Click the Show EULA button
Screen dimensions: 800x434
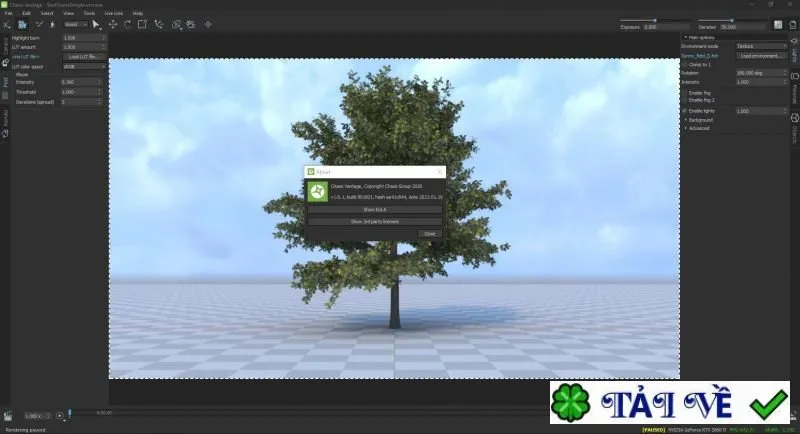(375, 210)
